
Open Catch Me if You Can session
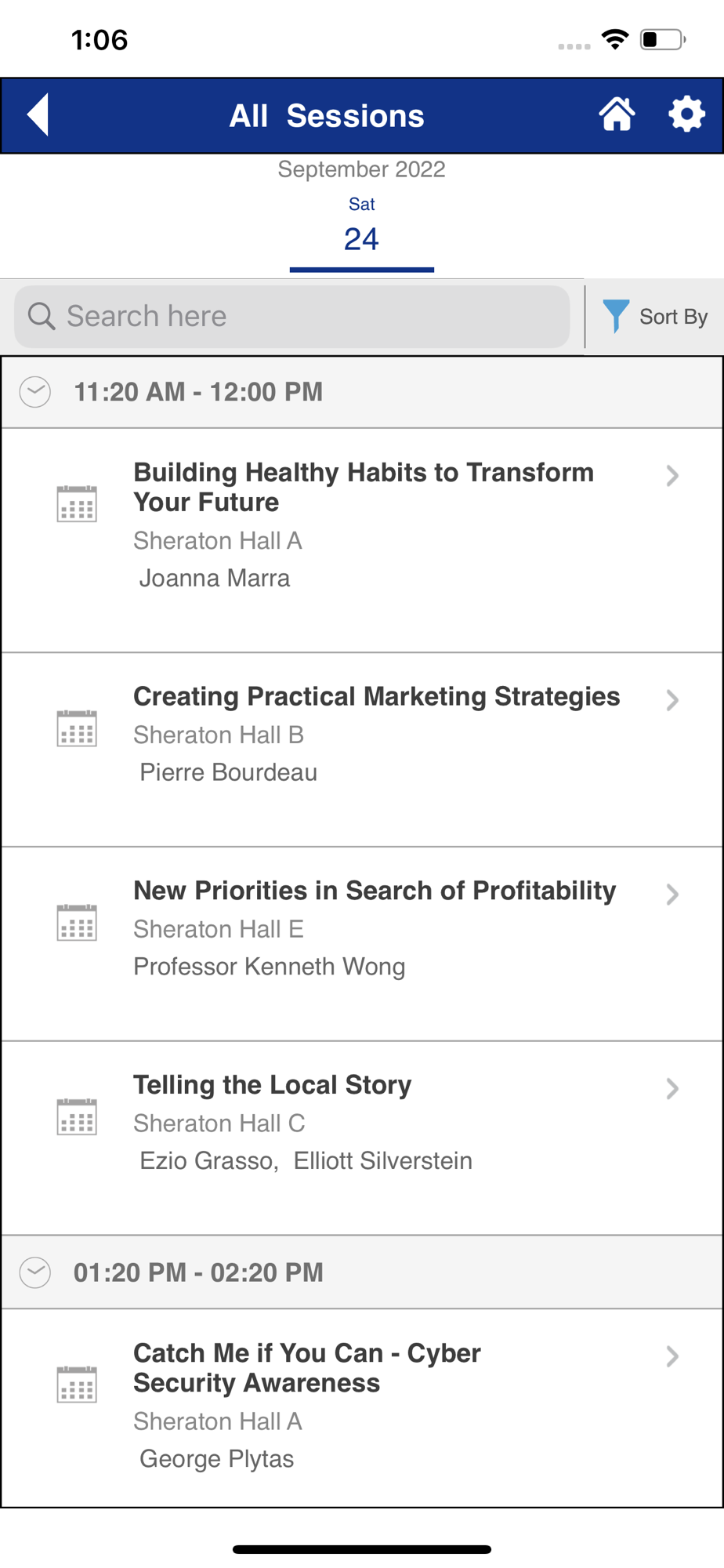tap(362, 1407)
